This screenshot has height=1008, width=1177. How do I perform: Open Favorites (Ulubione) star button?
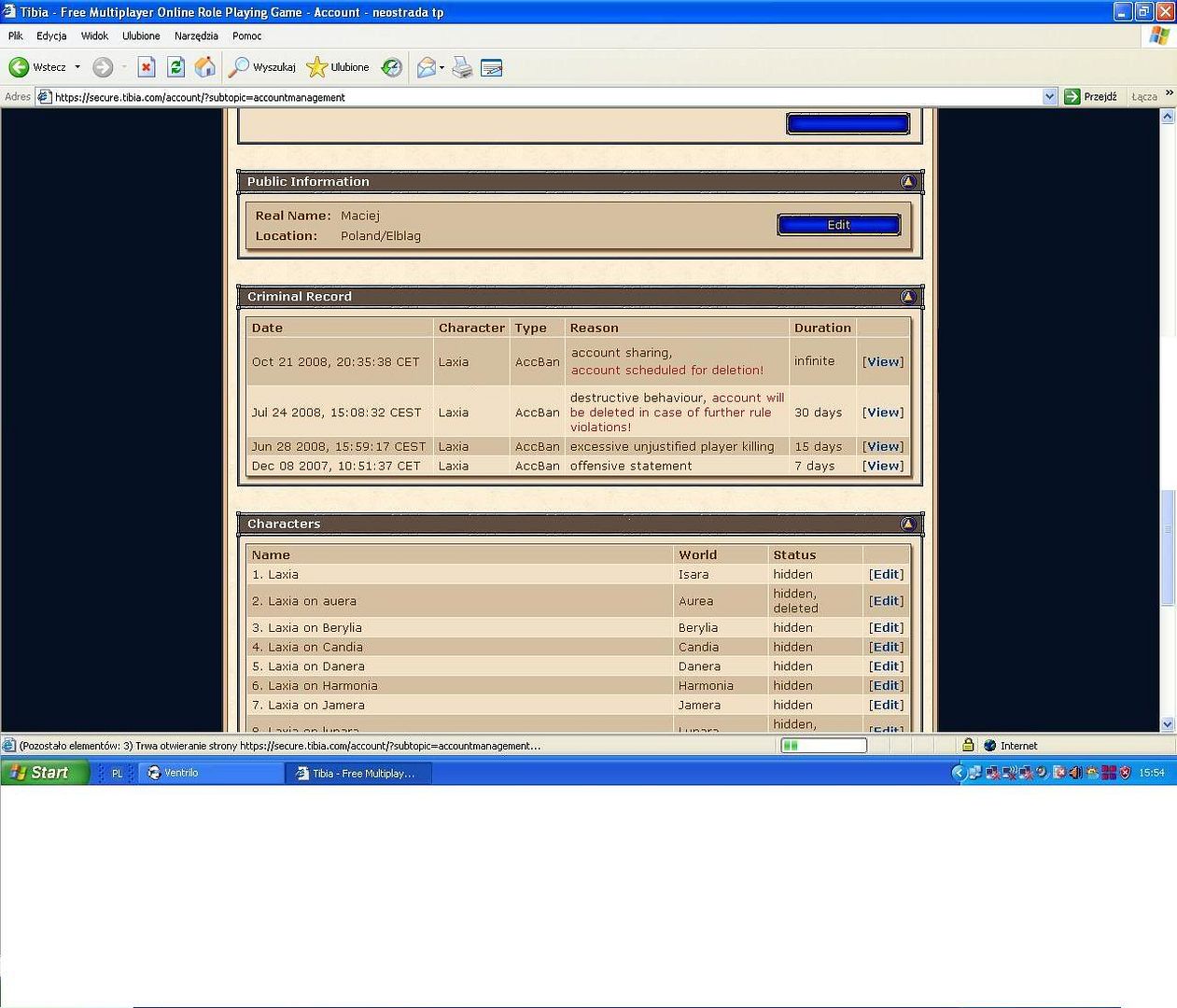pos(338,67)
